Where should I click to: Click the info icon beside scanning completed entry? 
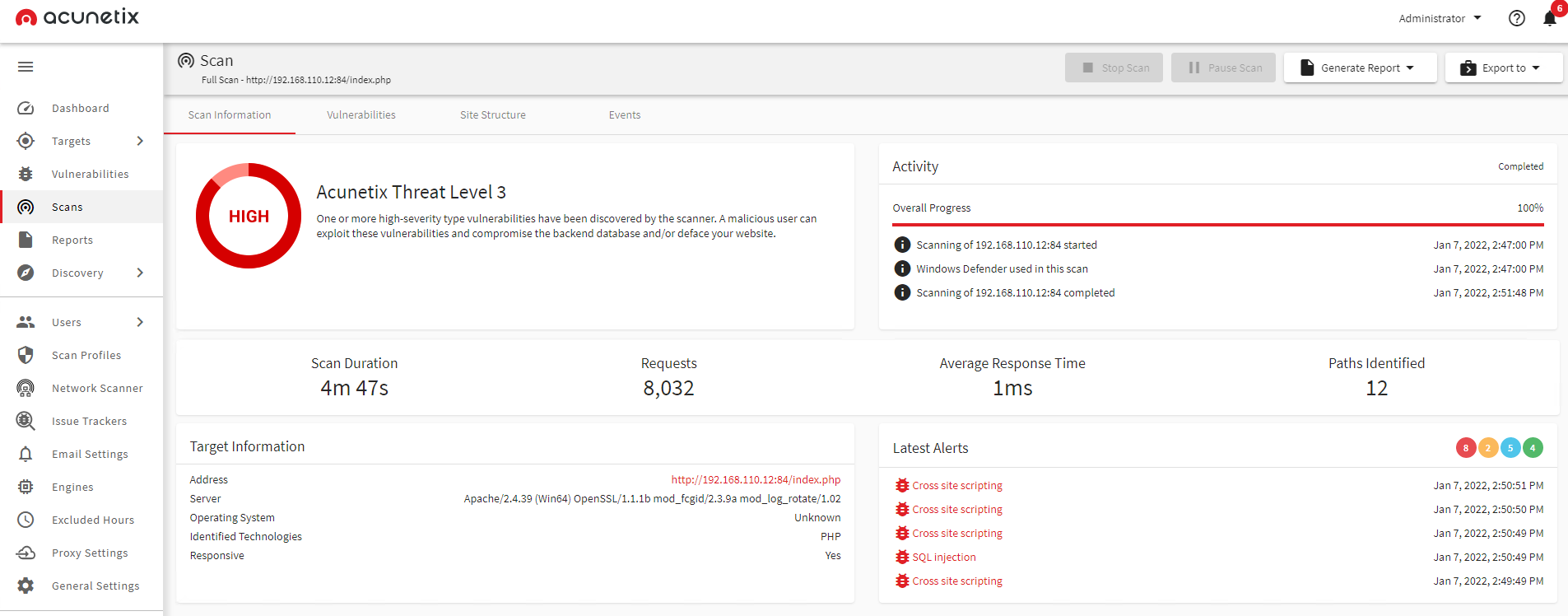(x=902, y=292)
